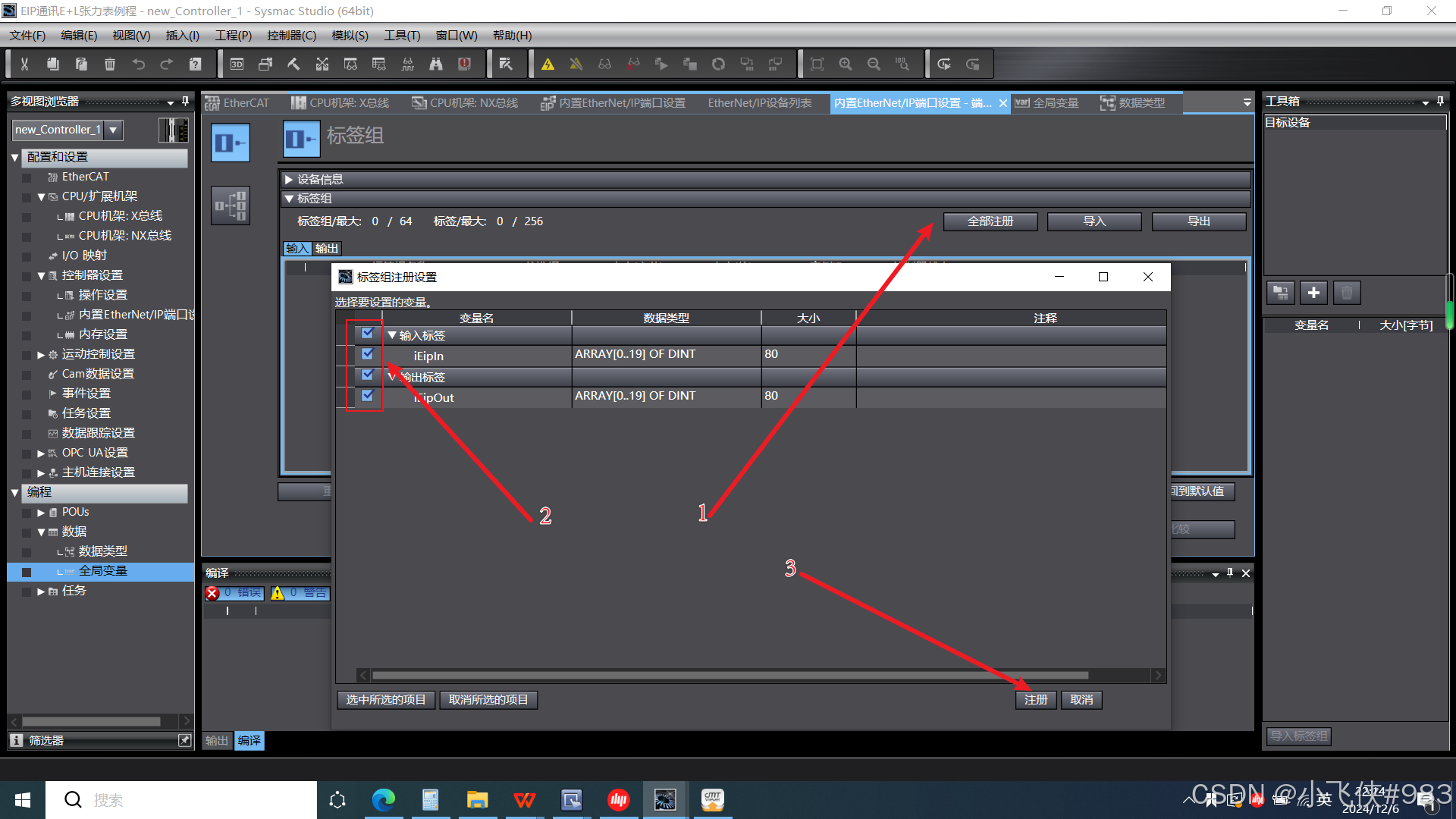This screenshot has height=819, width=1456.
Task: Click the 全部注册 button
Action: (x=990, y=221)
